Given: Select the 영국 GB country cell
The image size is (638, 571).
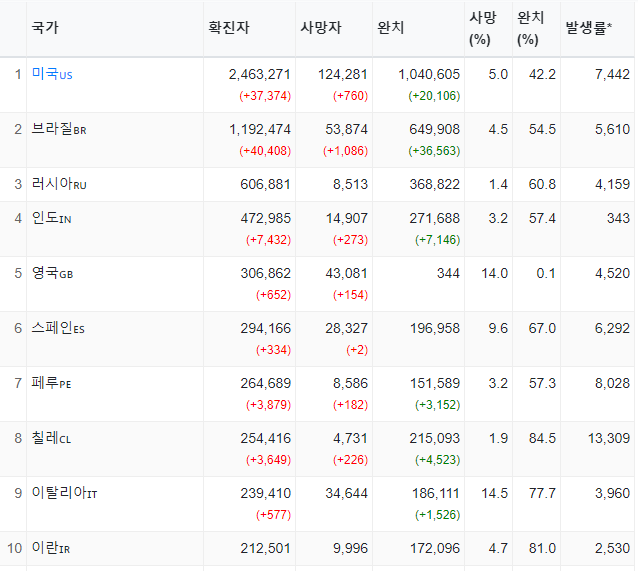Looking at the screenshot, I should pos(52,273).
